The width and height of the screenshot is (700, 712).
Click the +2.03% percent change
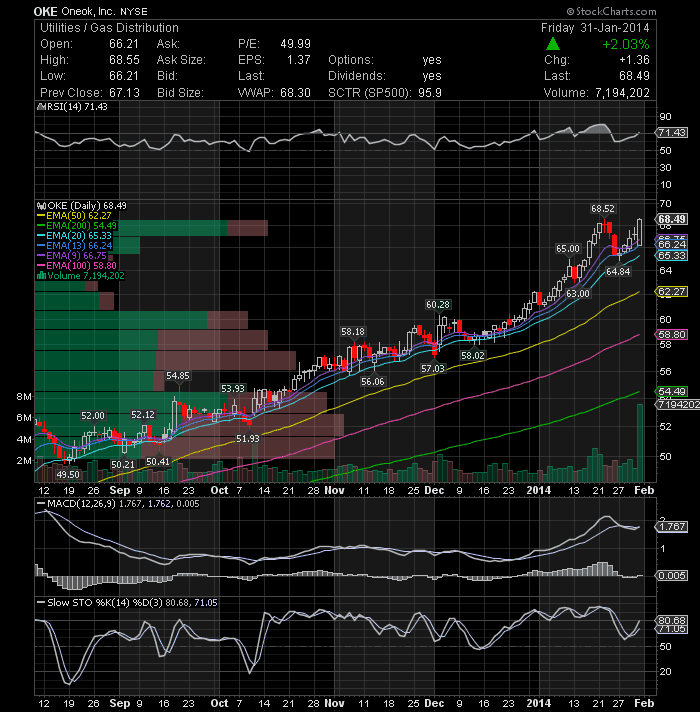coord(626,44)
